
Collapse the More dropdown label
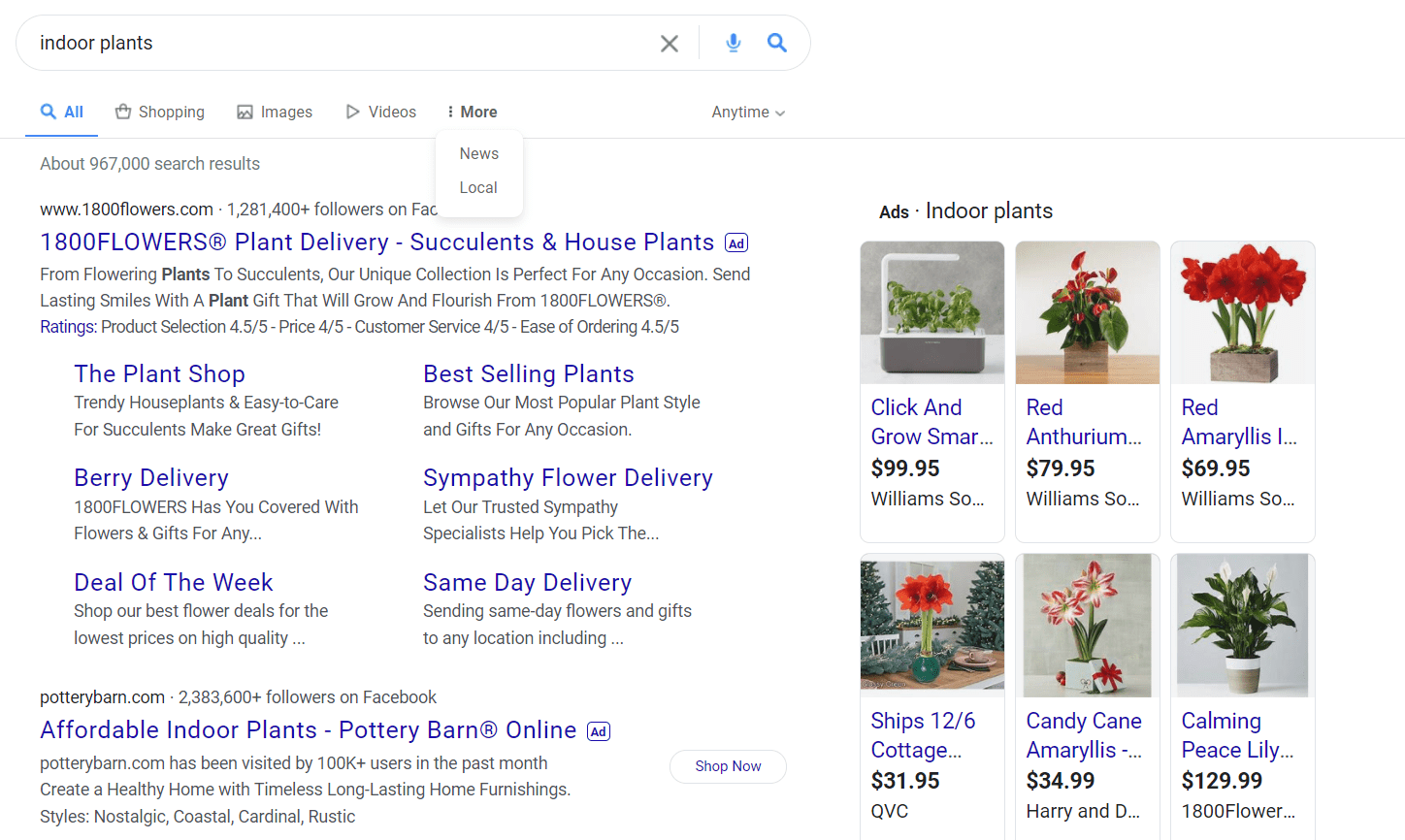478,113
